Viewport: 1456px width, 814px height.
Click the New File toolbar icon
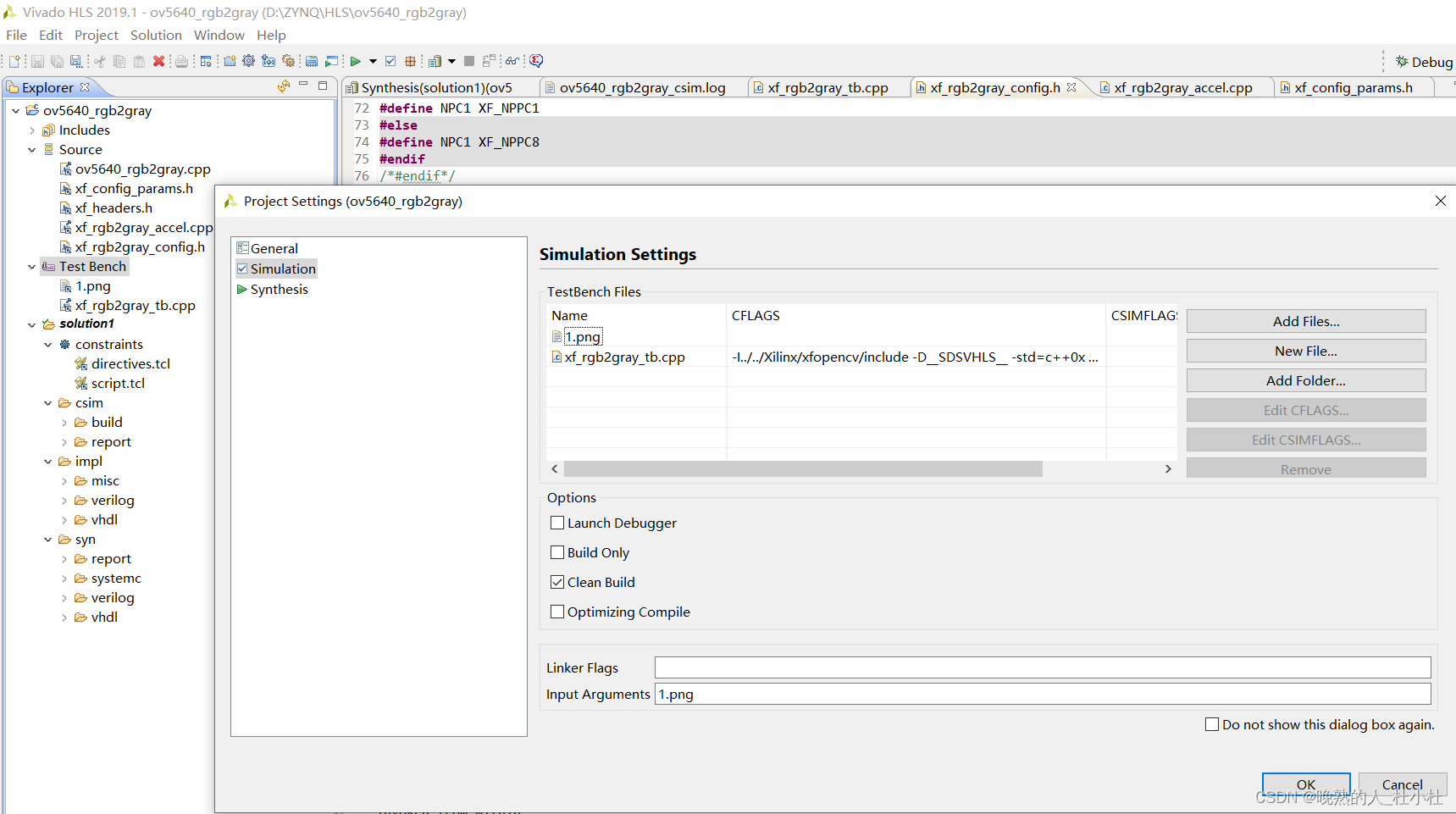(14, 61)
